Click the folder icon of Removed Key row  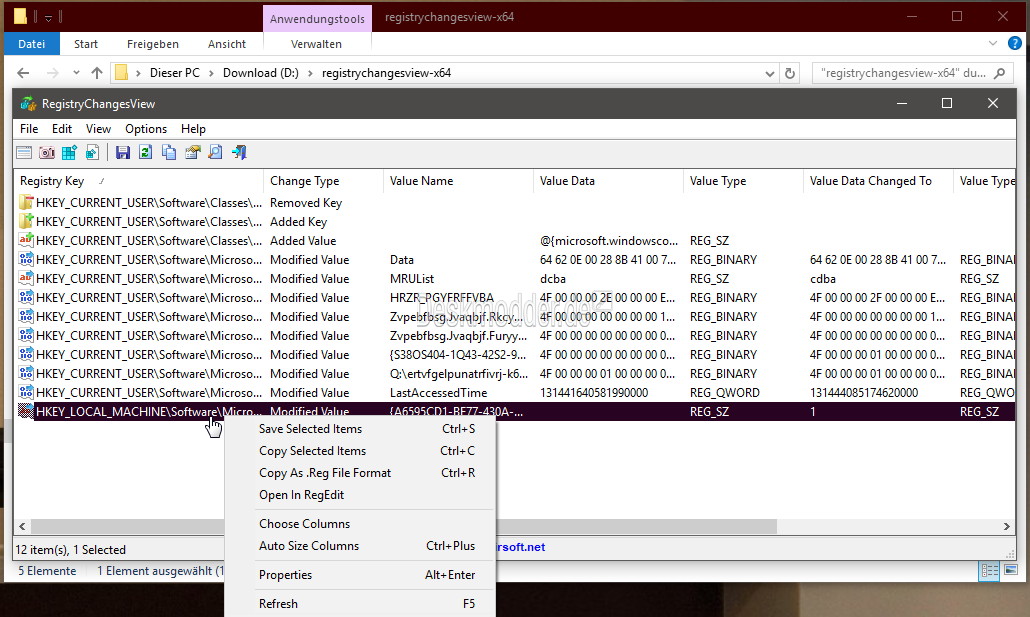coord(26,202)
